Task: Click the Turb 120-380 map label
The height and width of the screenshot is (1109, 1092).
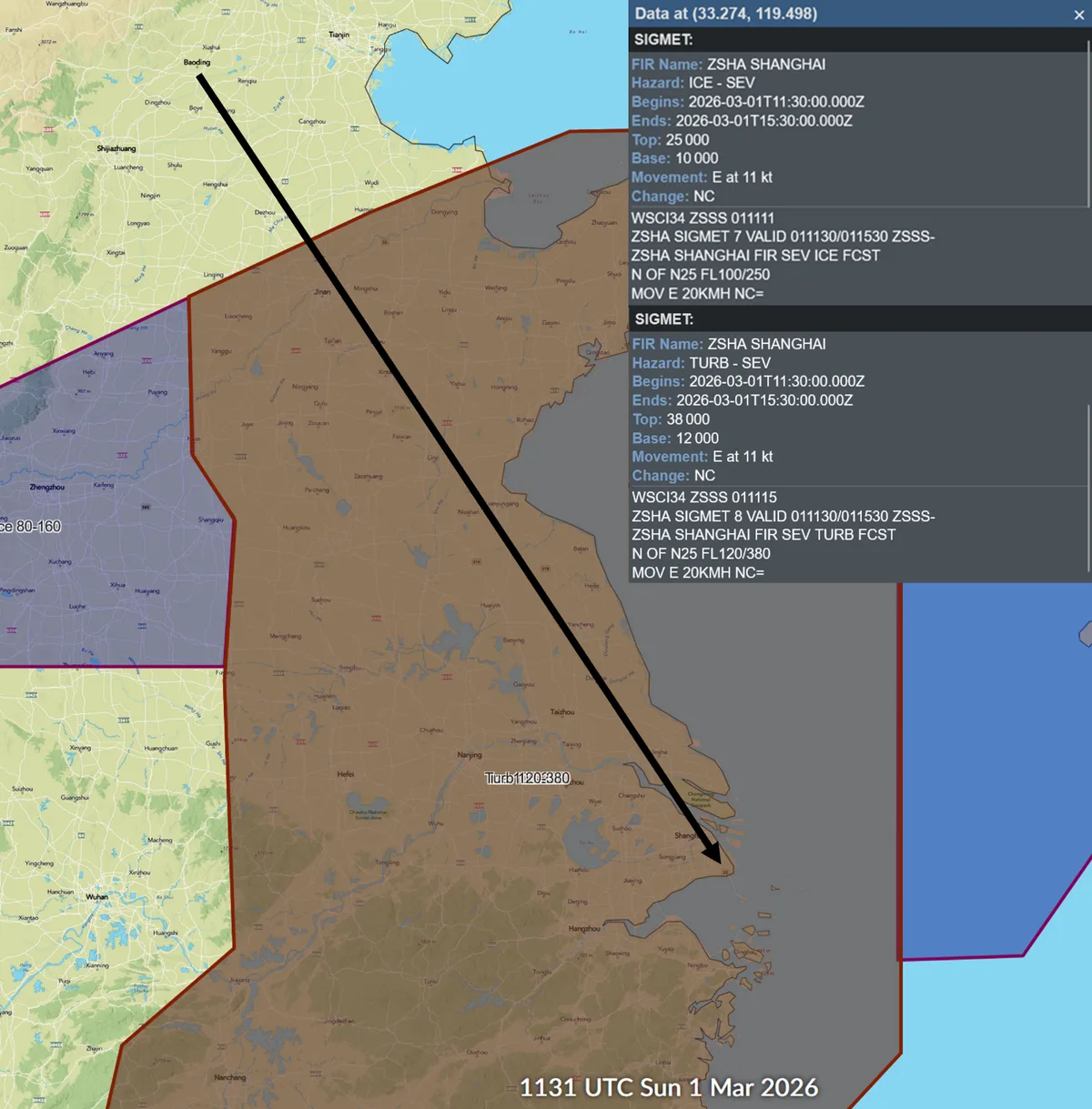Action: click(x=526, y=778)
